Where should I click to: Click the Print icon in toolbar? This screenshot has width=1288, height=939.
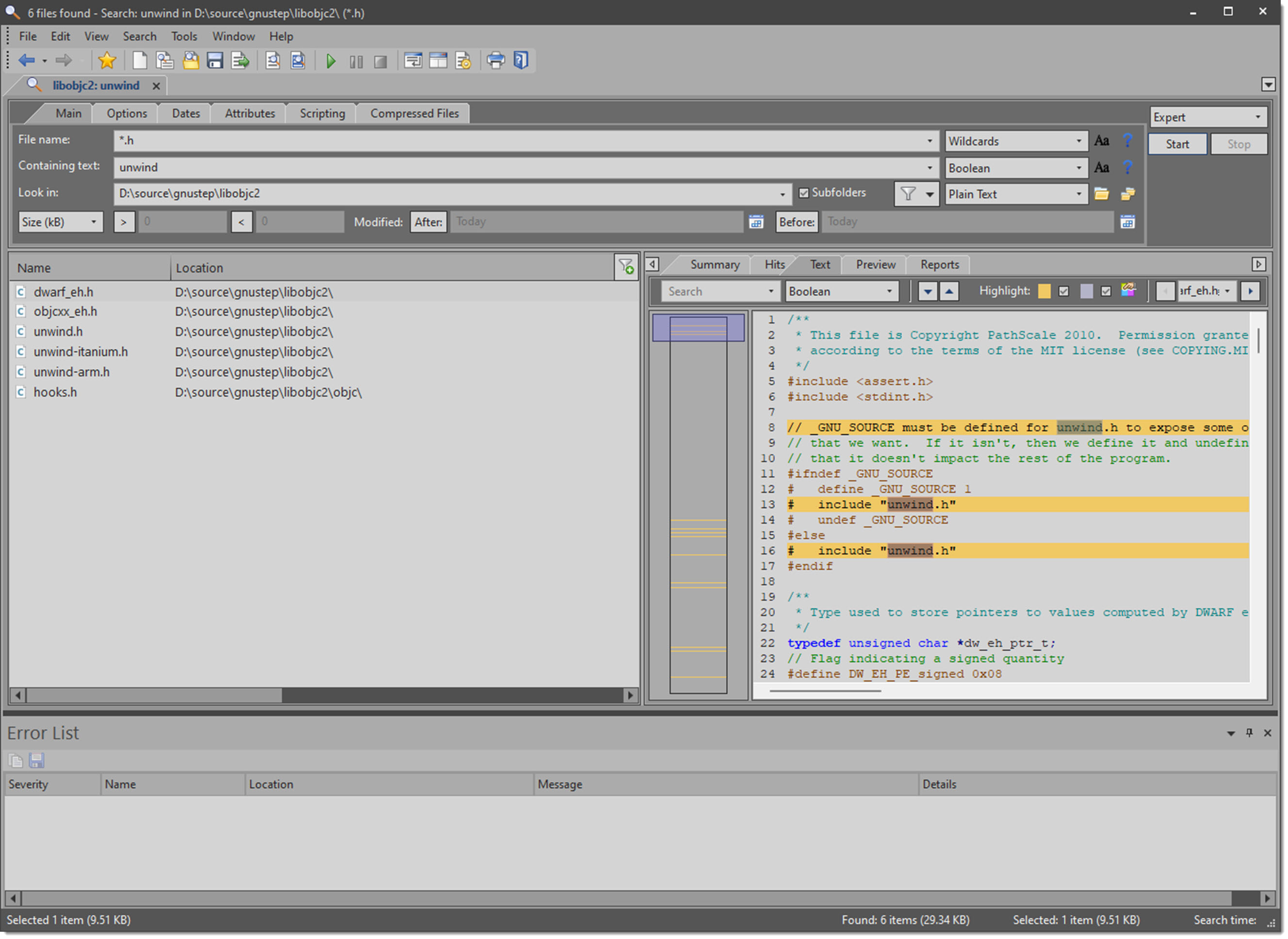pyautogui.click(x=495, y=60)
